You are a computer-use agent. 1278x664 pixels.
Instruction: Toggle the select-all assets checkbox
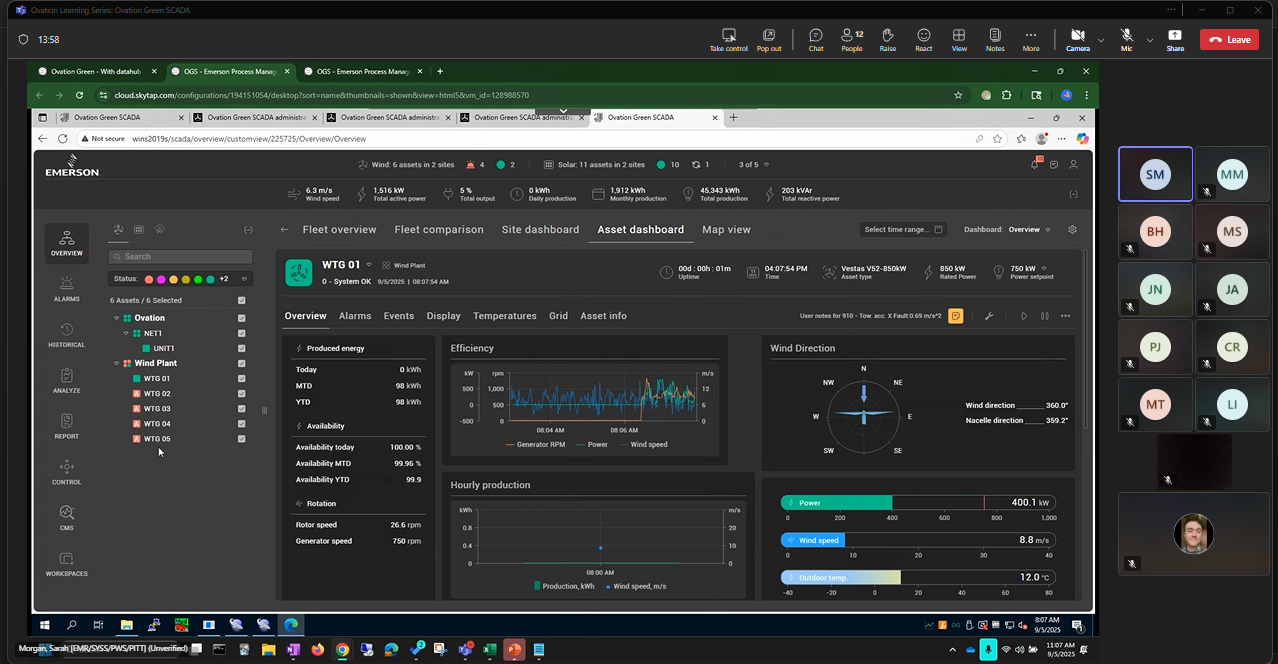[x=241, y=300]
